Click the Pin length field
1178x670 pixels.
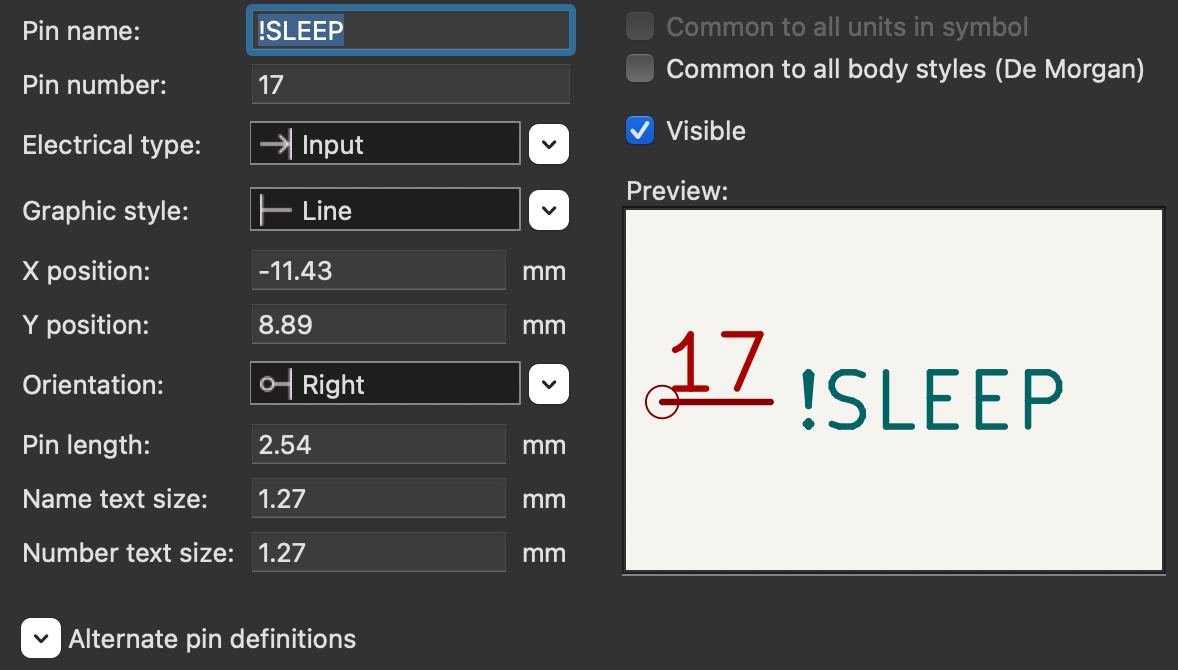tap(379, 445)
